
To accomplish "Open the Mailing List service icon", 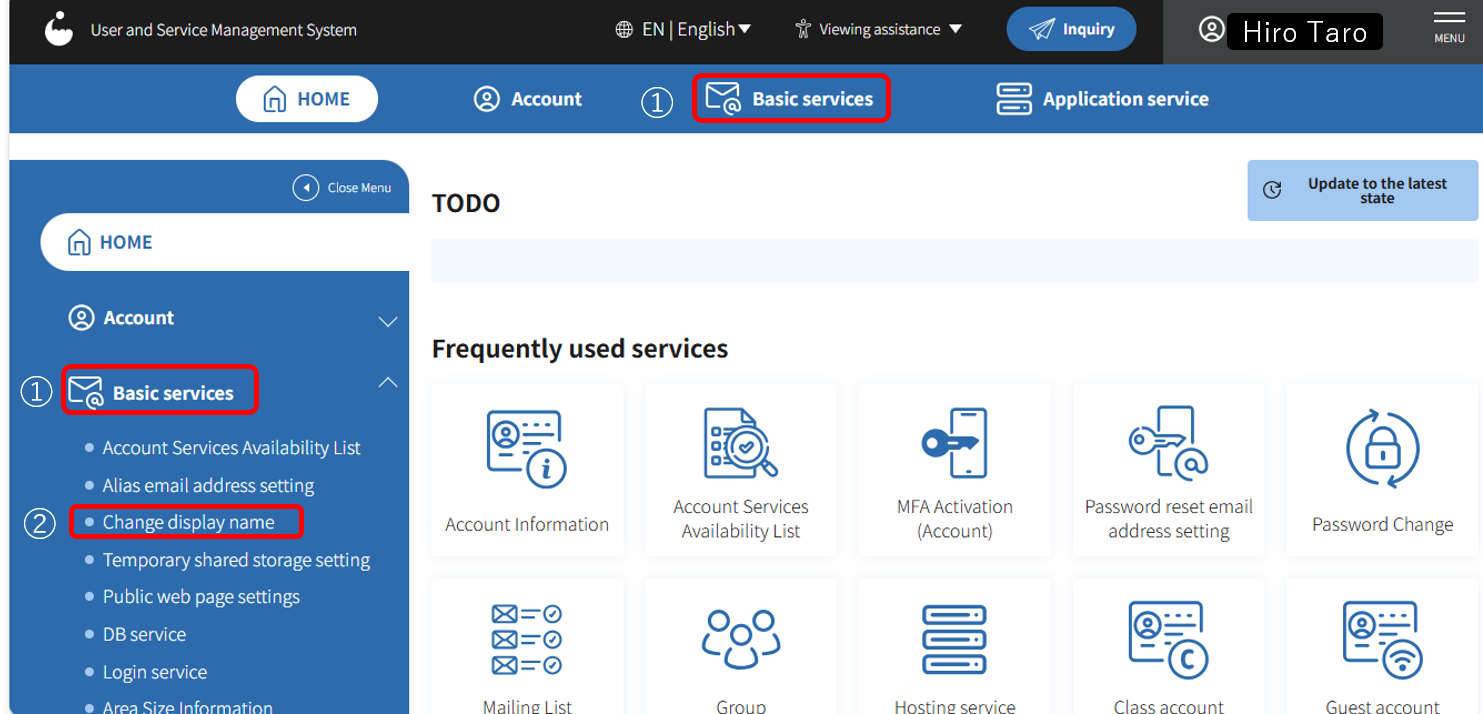I will 527,640.
